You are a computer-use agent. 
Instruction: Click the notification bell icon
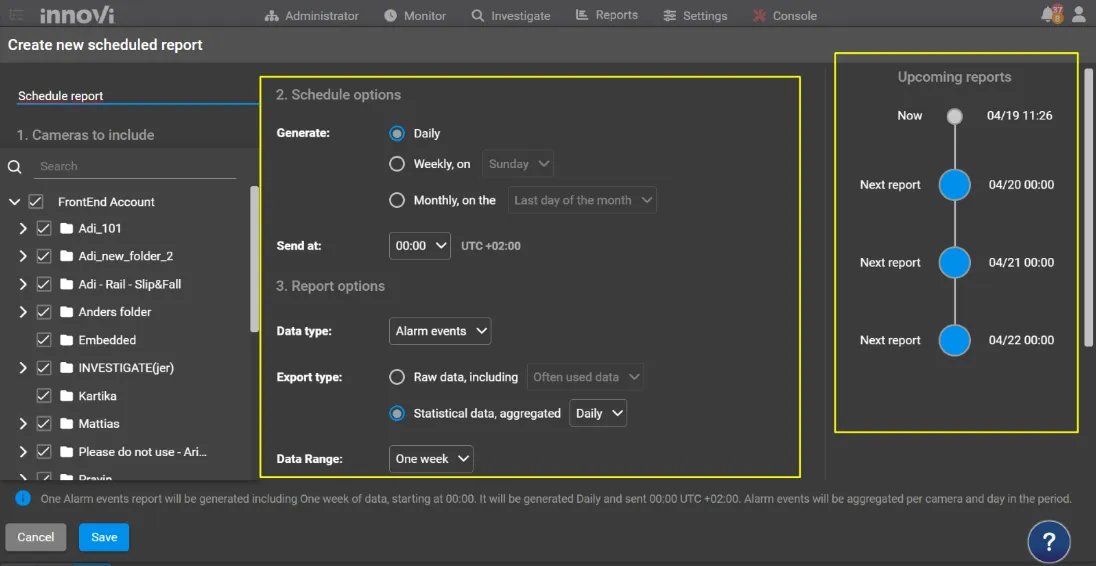click(1048, 15)
